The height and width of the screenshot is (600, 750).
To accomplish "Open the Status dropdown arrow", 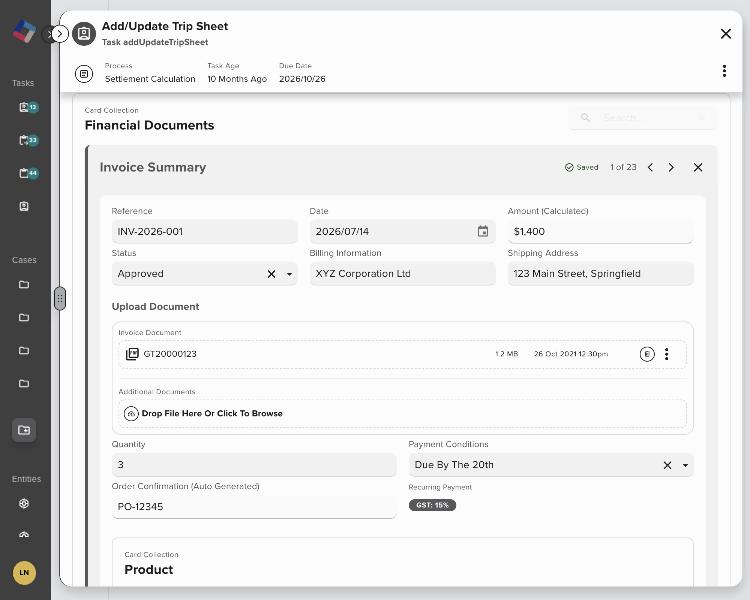I will [x=289, y=274].
